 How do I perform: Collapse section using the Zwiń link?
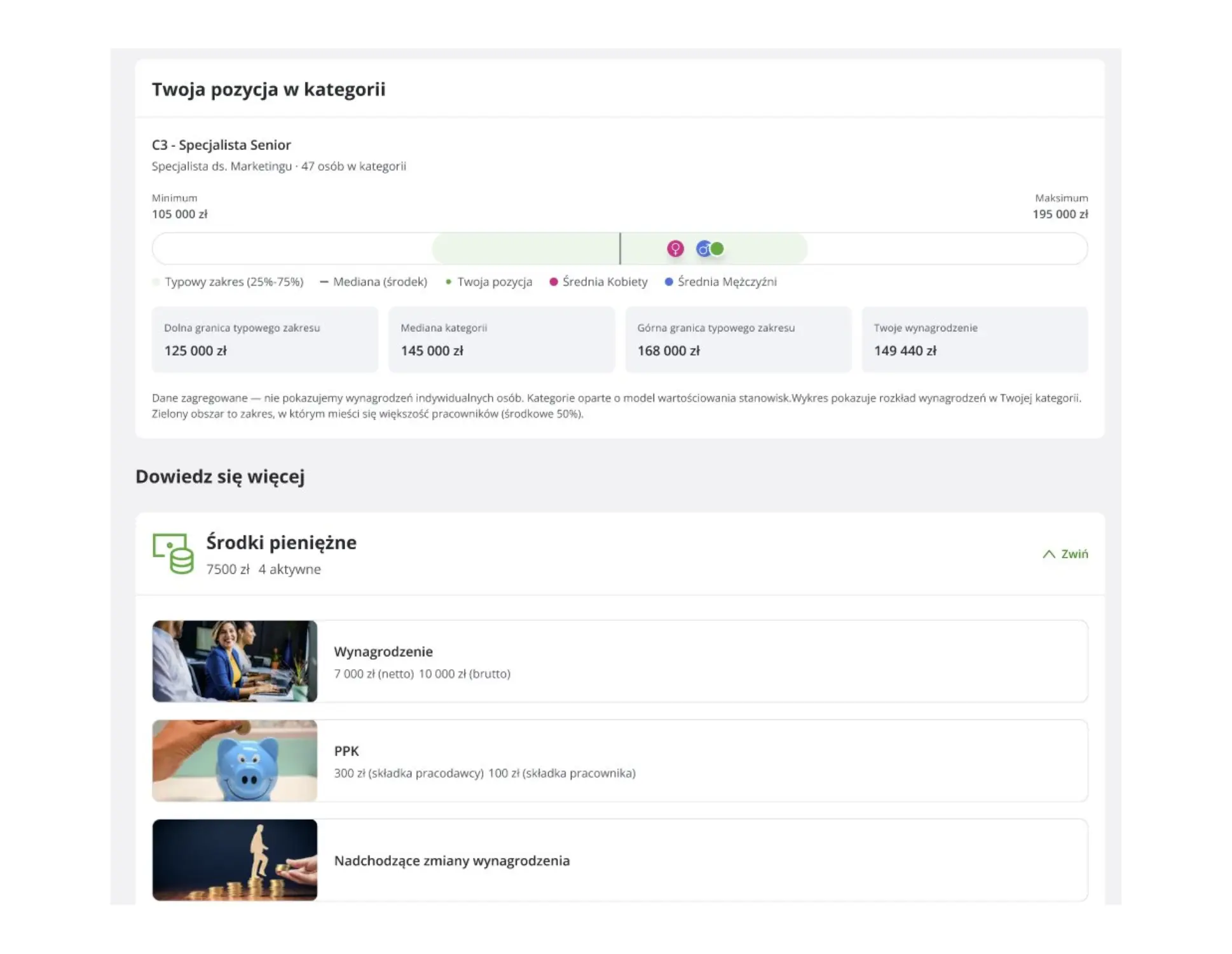coord(1074,554)
